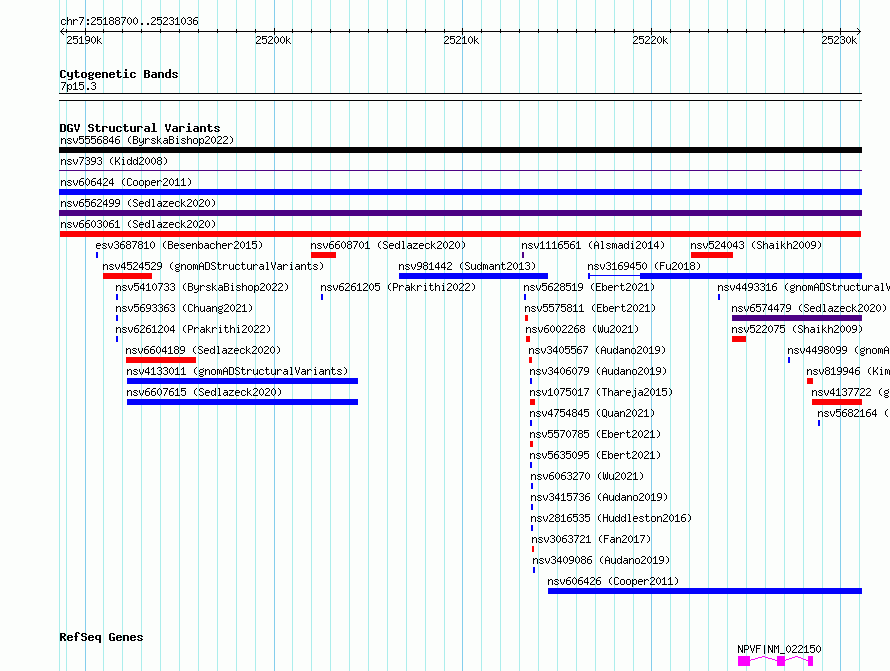
Task: Open nsv4754845 (Quan2021) variant
Action: [x=592, y=413]
